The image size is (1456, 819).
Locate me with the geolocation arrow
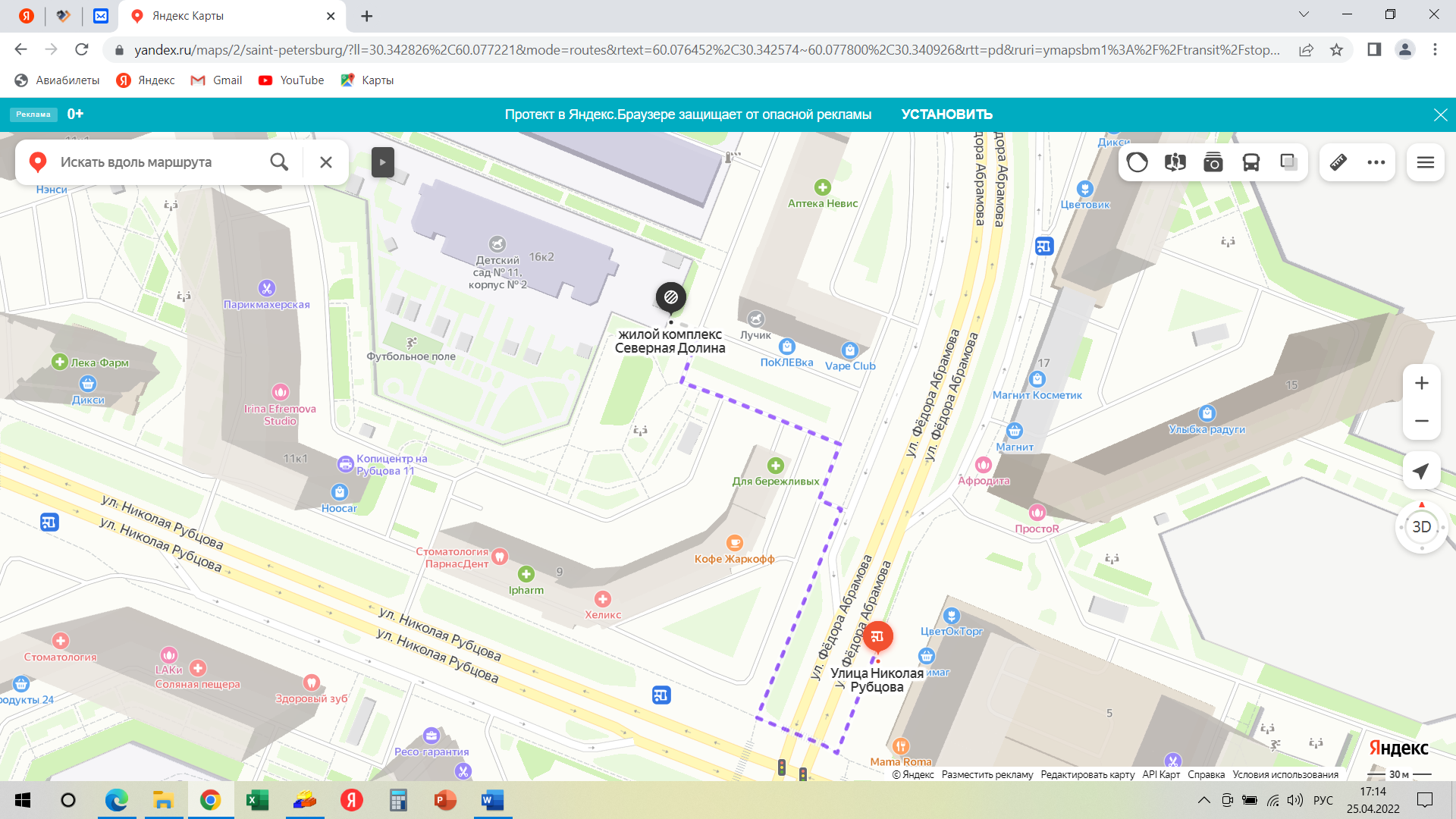point(1422,471)
